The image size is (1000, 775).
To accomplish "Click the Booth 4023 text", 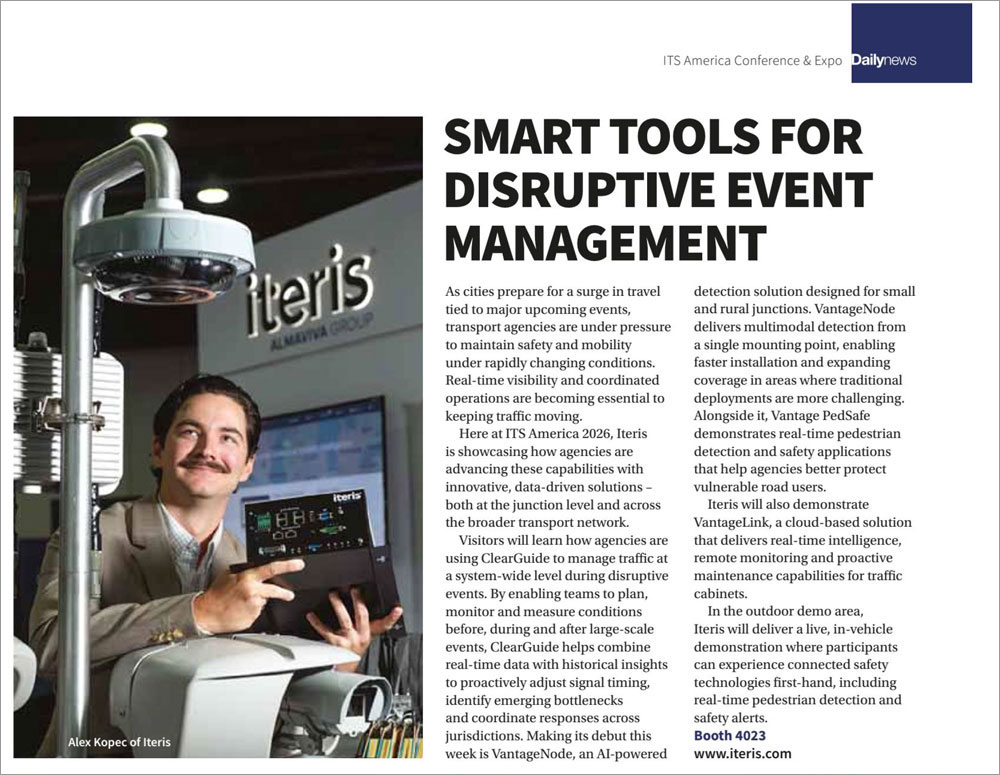I will [730, 735].
